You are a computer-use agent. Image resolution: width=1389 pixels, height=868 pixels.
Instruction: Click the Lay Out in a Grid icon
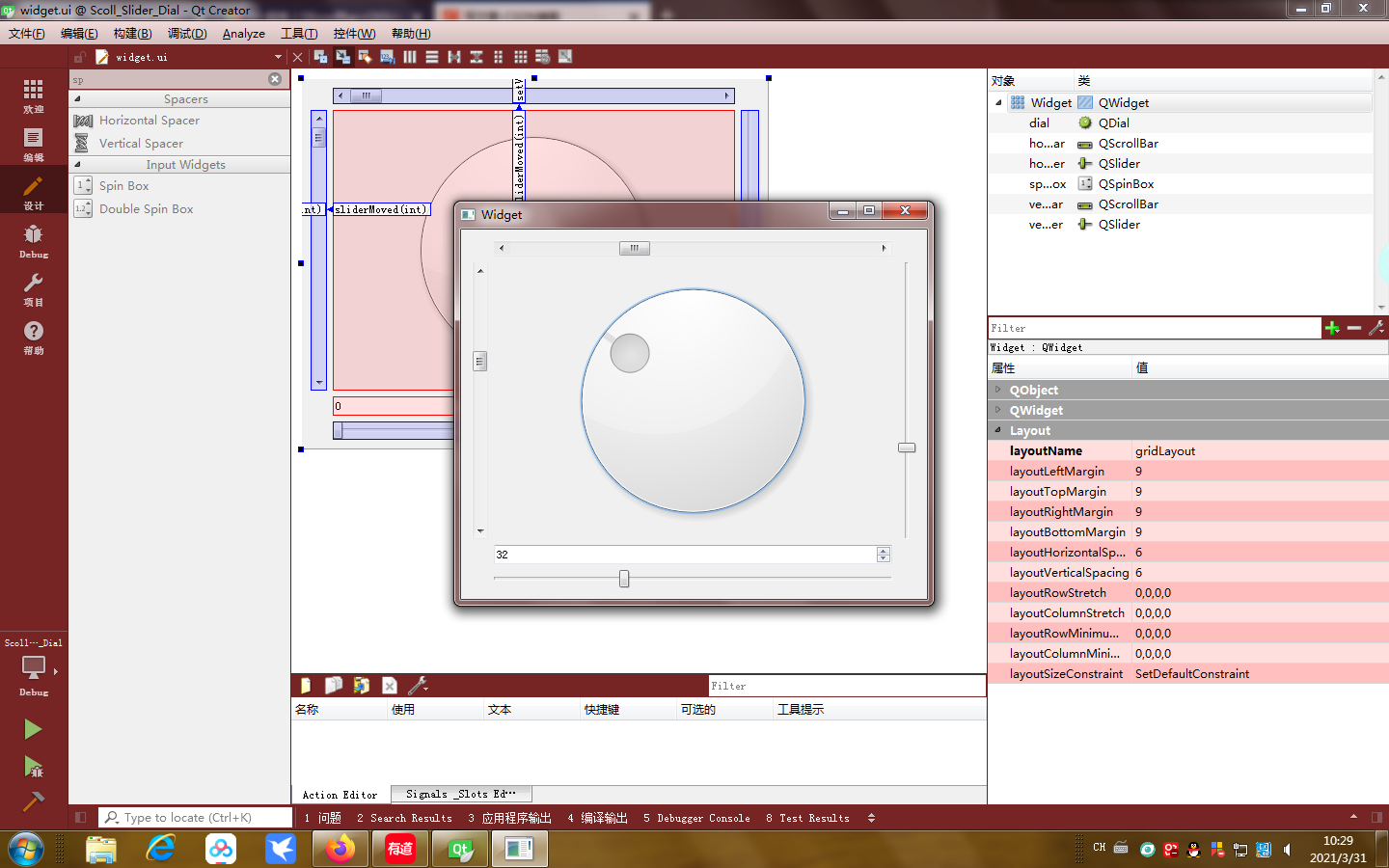(520, 57)
